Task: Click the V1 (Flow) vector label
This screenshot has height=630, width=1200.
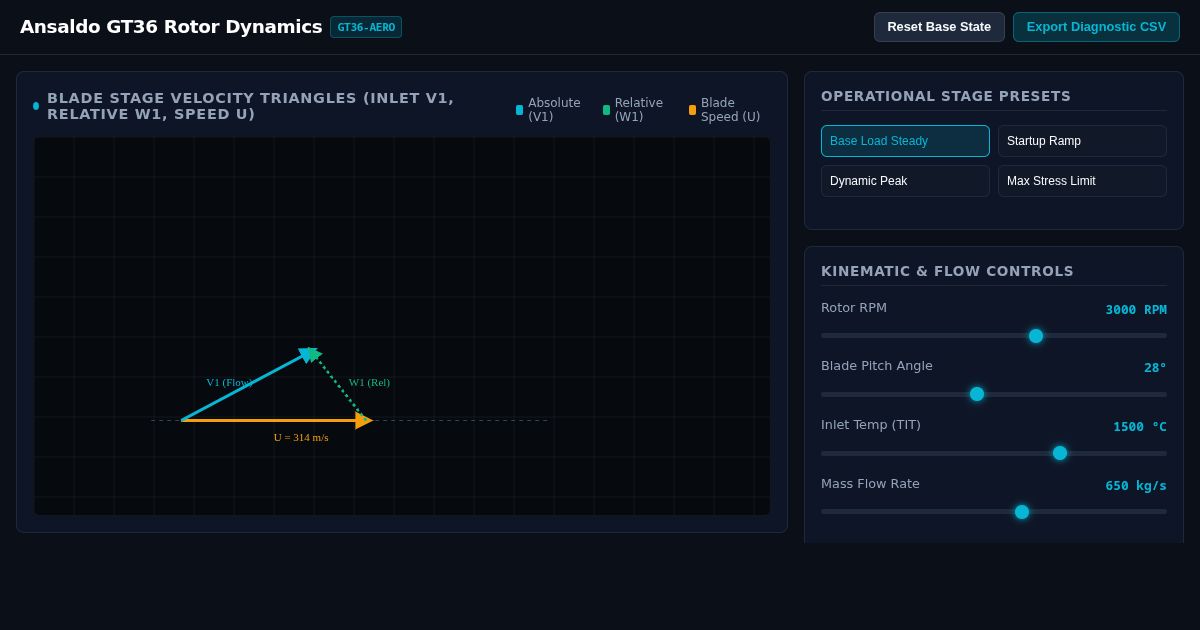Action: (230, 382)
